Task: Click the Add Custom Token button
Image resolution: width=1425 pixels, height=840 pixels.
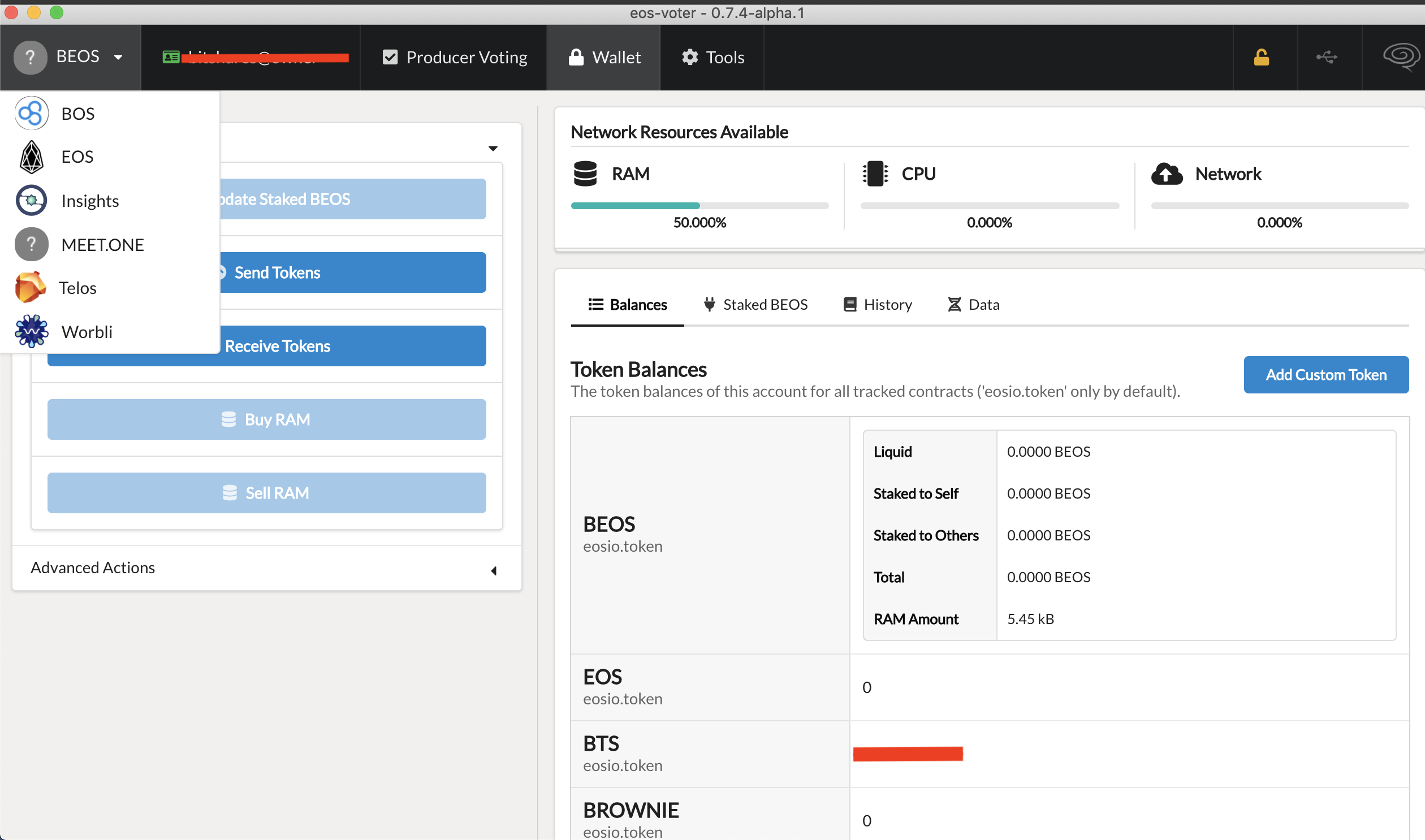Action: point(1325,375)
